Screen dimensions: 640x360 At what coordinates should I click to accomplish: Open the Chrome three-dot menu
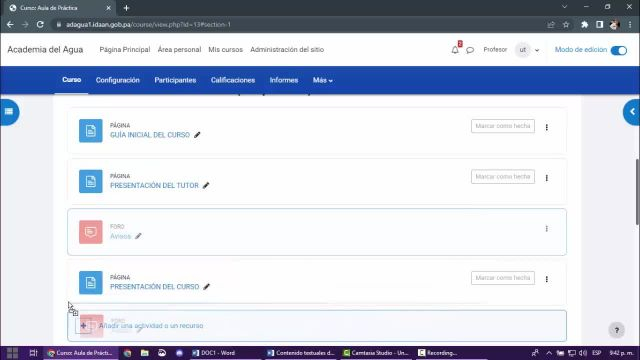[x=630, y=24]
